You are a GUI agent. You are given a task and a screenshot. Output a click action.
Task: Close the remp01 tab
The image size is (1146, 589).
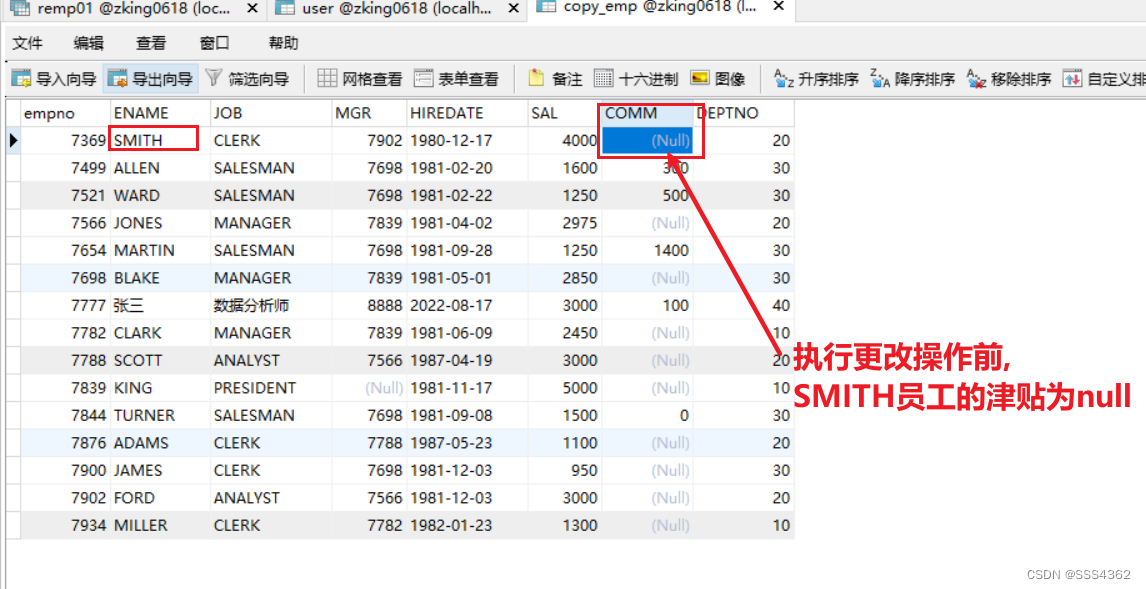pyautogui.click(x=252, y=8)
